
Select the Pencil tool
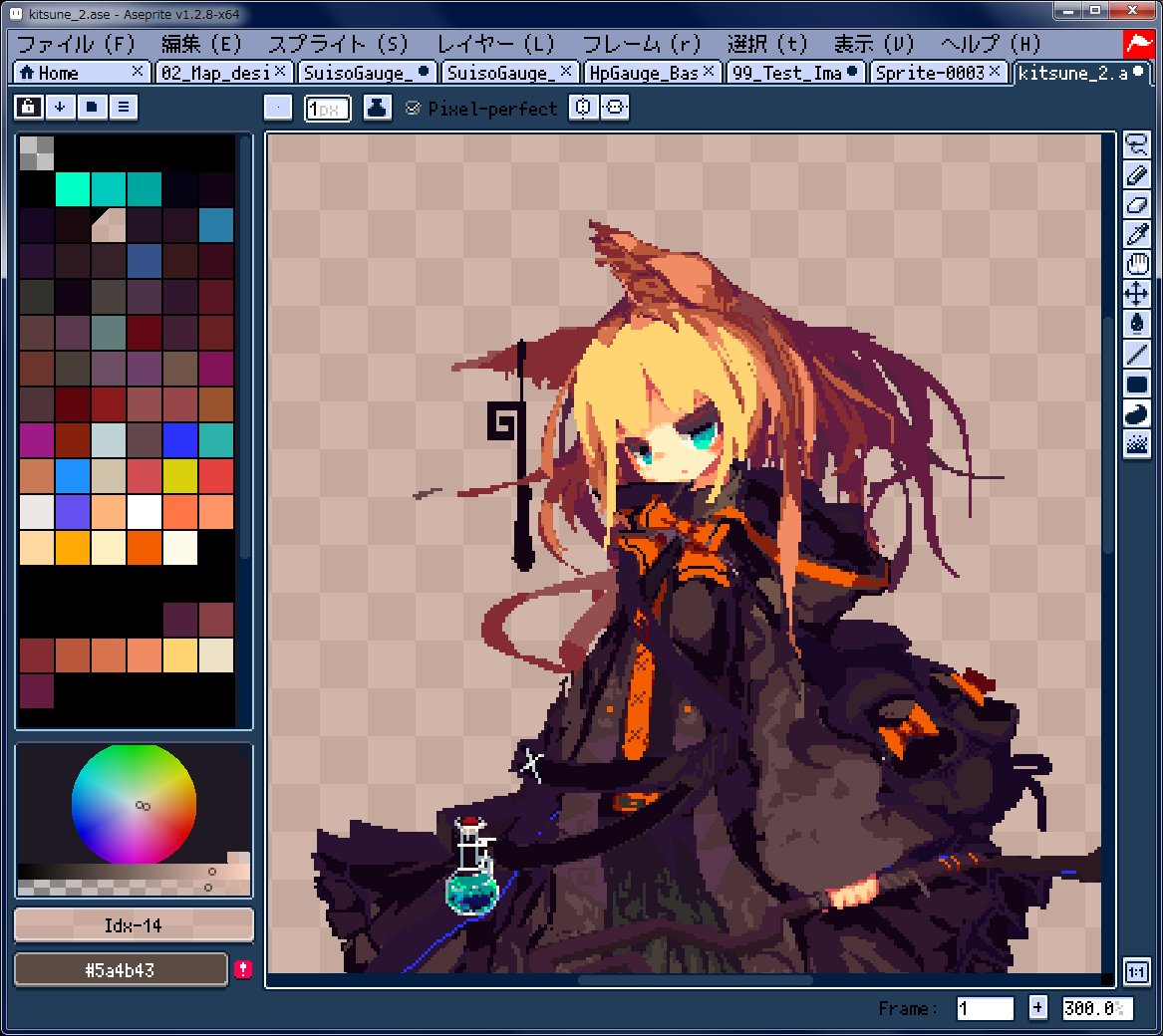[1136, 175]
